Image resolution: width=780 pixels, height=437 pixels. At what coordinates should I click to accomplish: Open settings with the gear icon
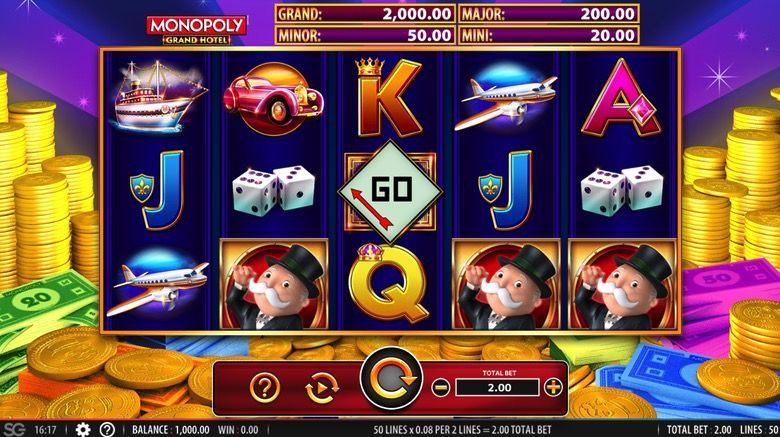coord(83,430)
